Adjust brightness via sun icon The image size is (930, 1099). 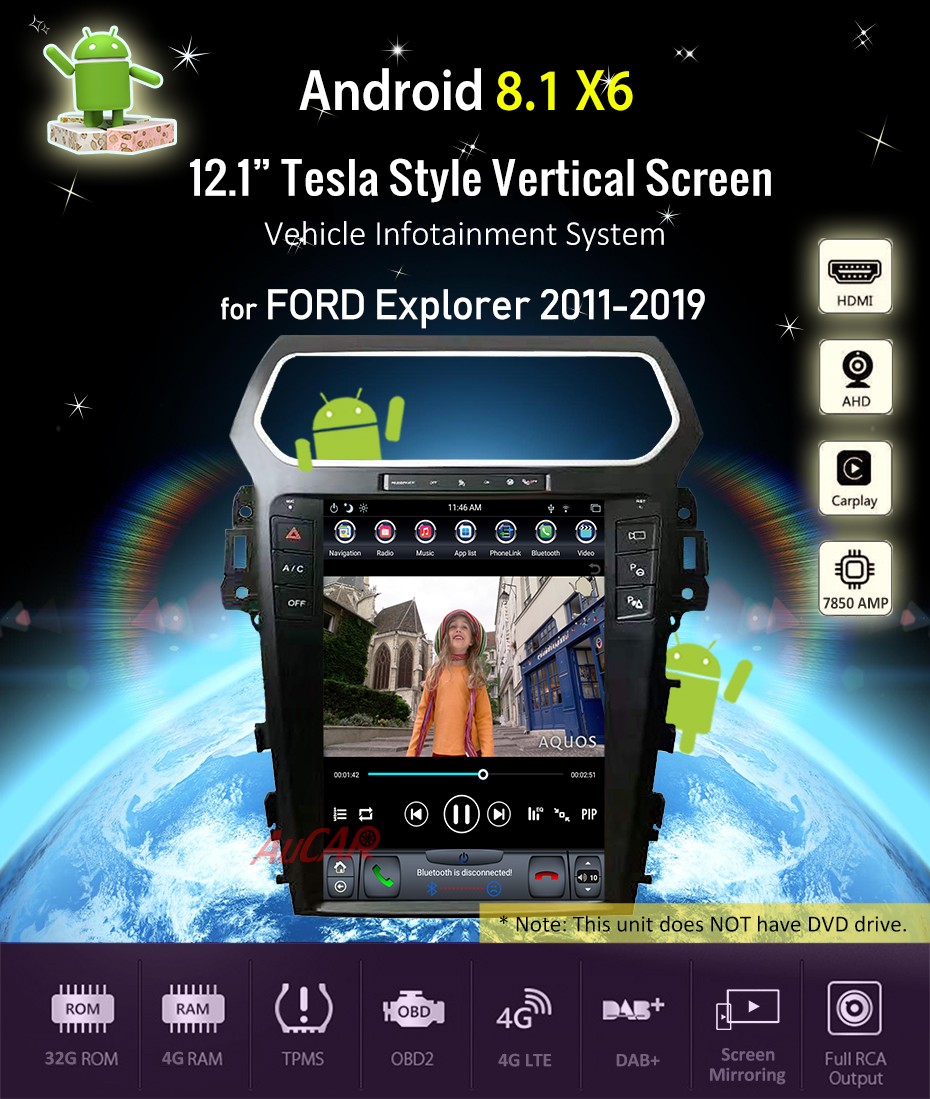point(363,507)
